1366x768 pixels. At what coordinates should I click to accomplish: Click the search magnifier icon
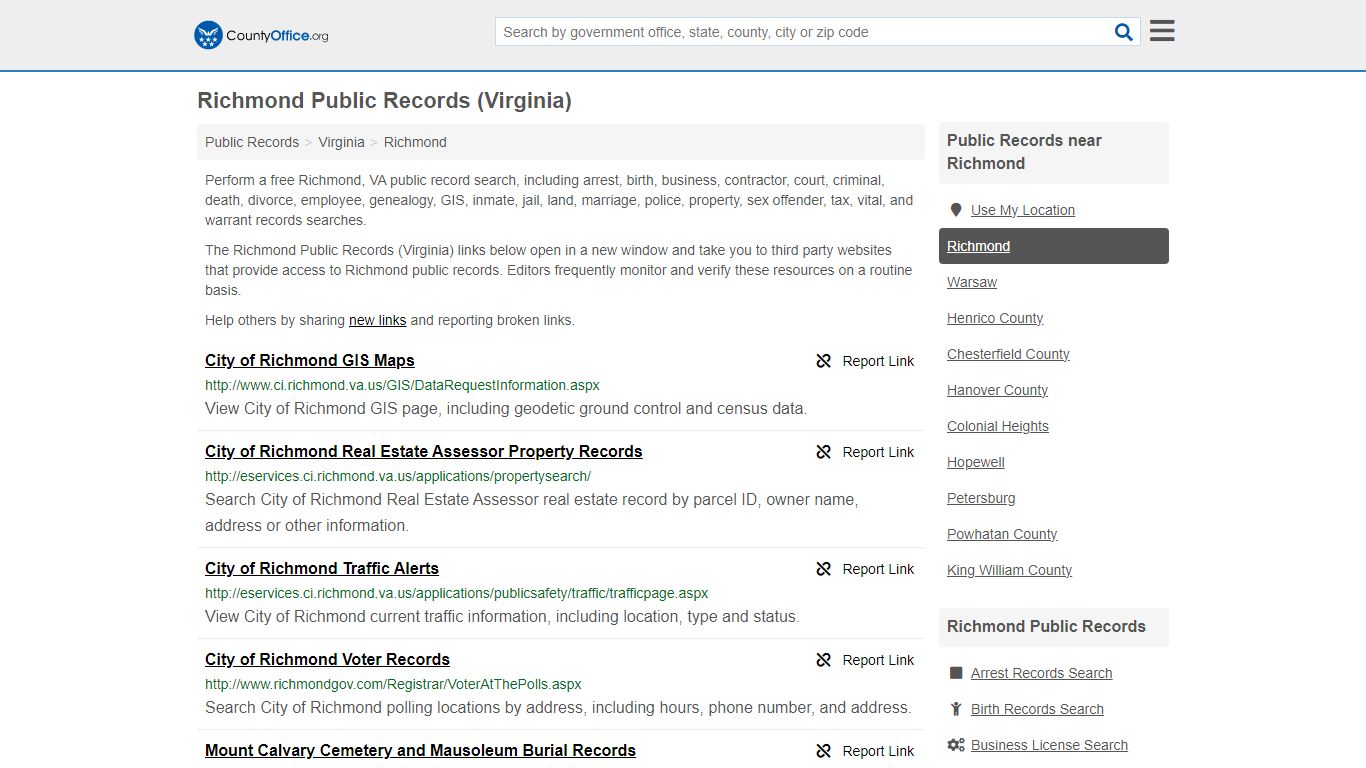[1124, 32]
